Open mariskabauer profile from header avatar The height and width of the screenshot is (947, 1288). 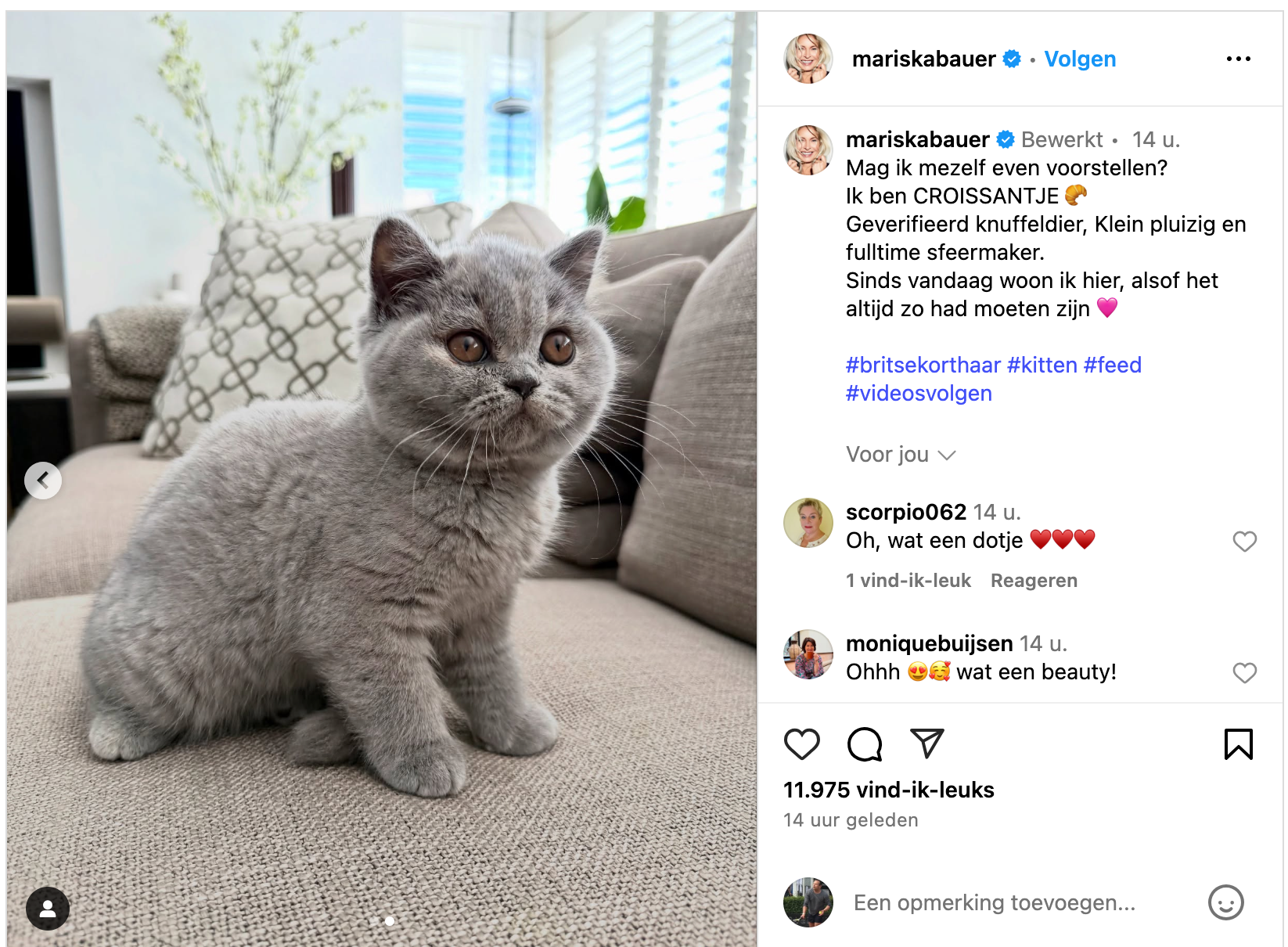tap(808, 59)
